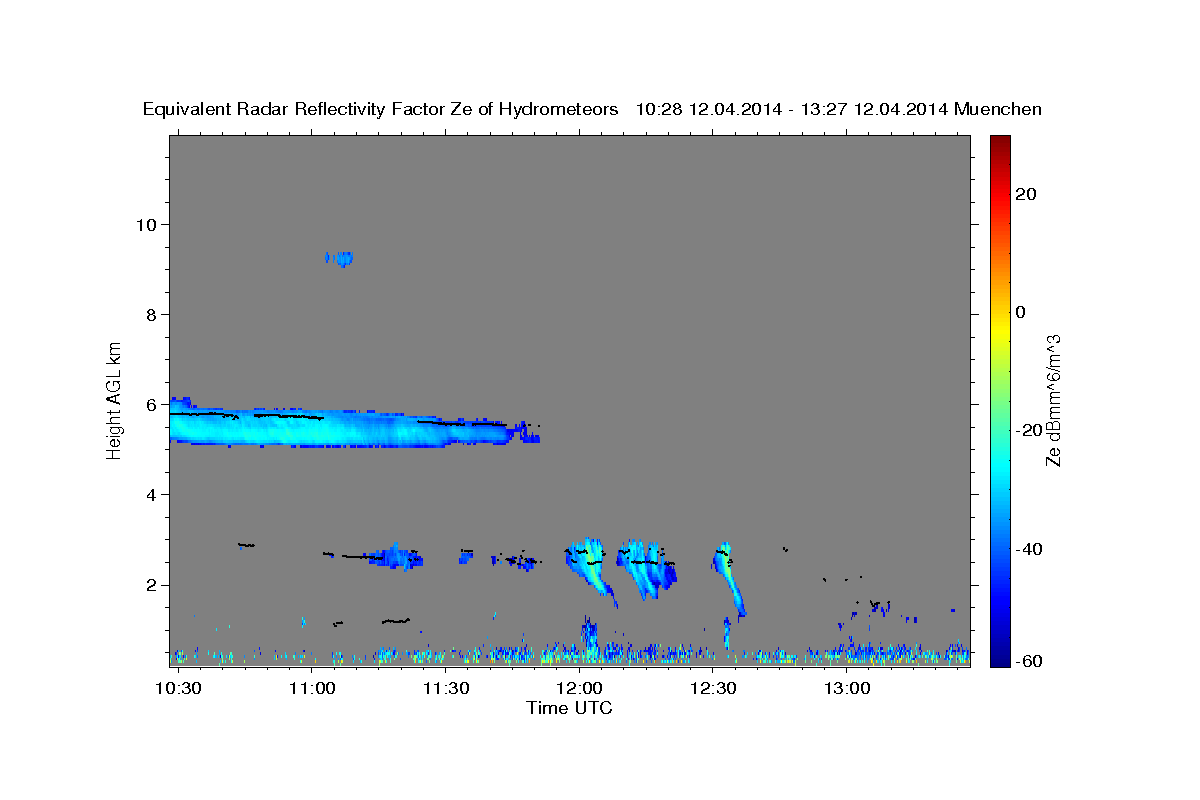1200x800 pixels.
Task: Click the 'Muenchen' location label in title
Action: coord(998,109)
